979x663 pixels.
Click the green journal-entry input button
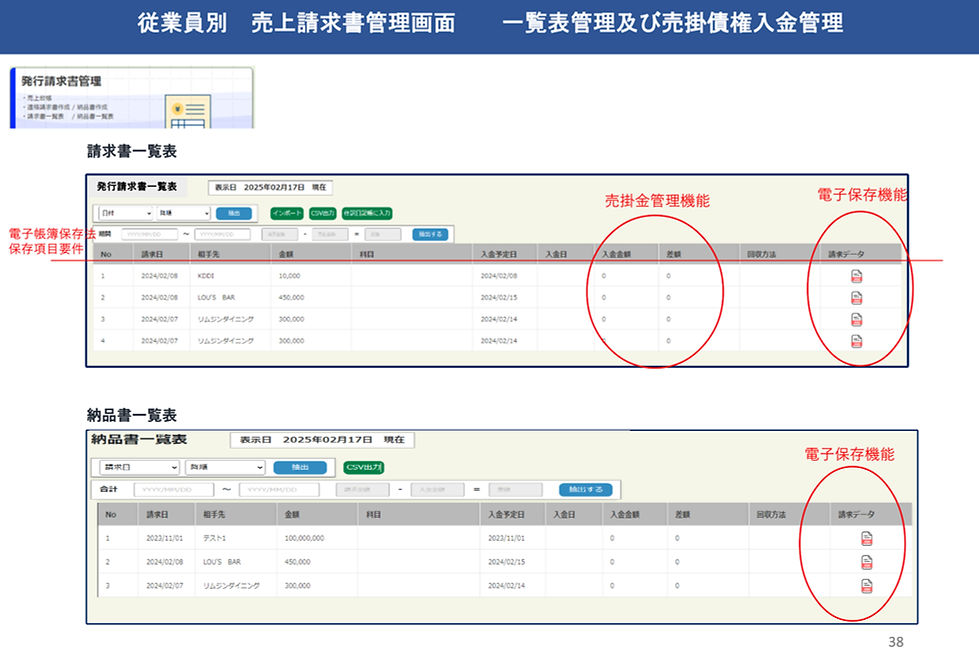[x=367, y=214]
